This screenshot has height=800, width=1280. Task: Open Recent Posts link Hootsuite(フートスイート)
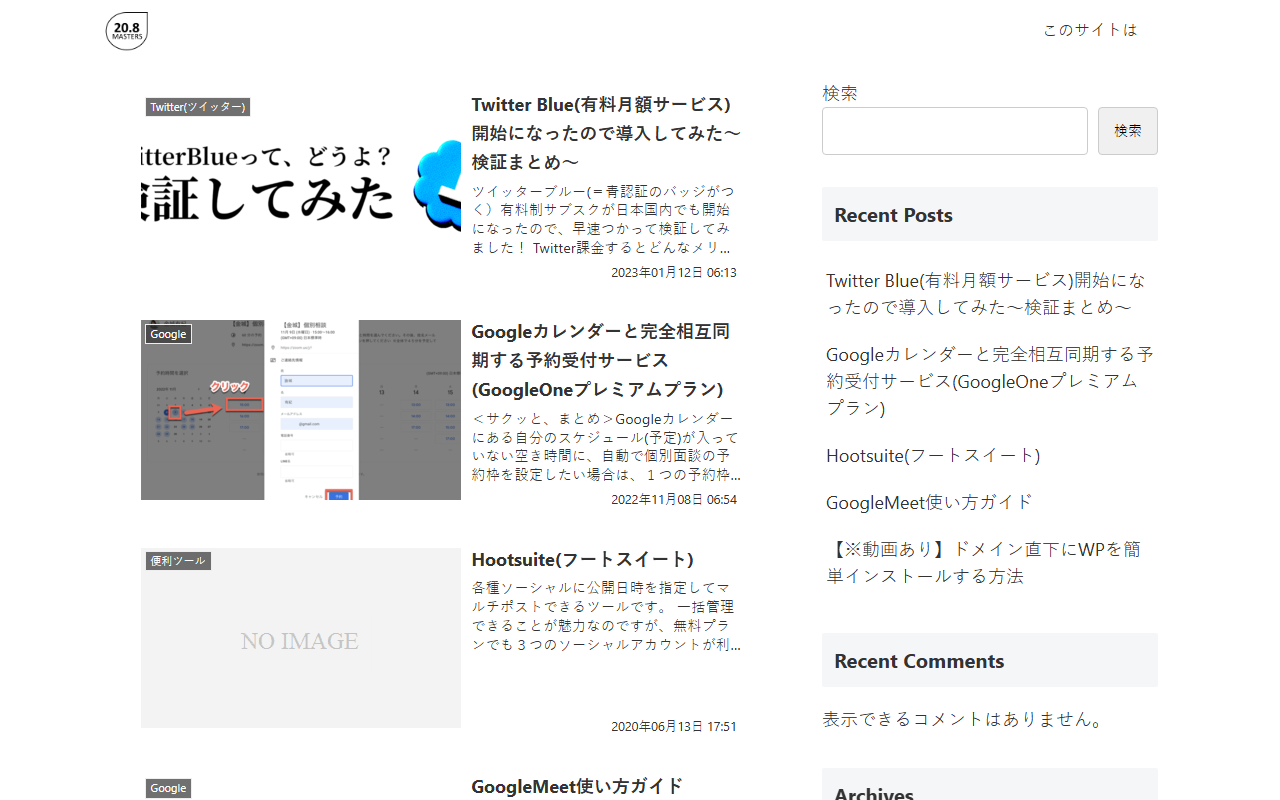933,455
